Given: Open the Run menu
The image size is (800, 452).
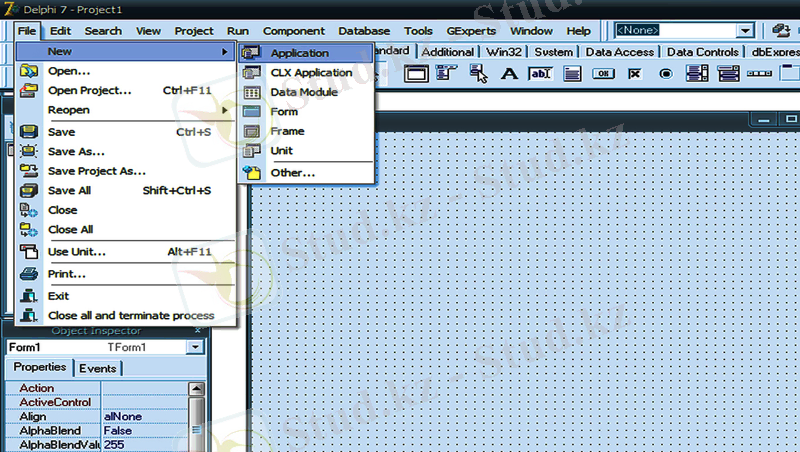Looking at the screenshot, I should [x=238, y=31].
